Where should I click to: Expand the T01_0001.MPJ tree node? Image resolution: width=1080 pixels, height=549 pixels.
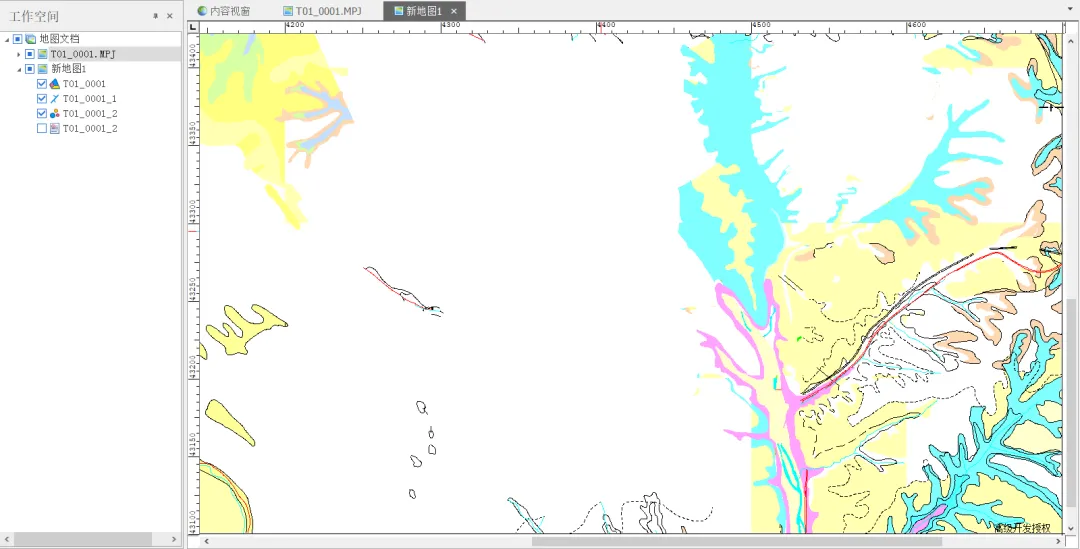(x=19, y=54)
